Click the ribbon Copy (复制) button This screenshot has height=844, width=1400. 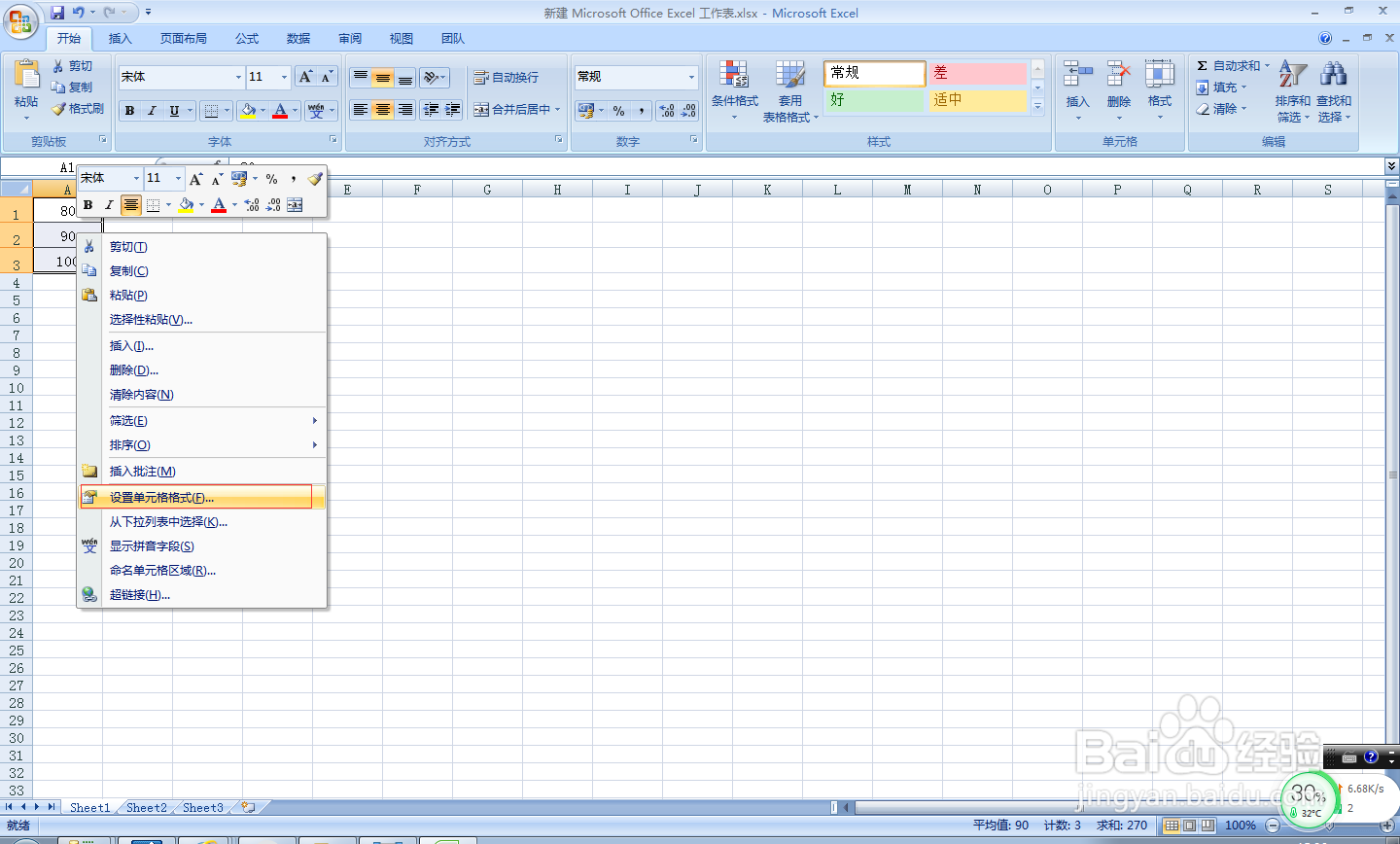(x=74, y=88)
